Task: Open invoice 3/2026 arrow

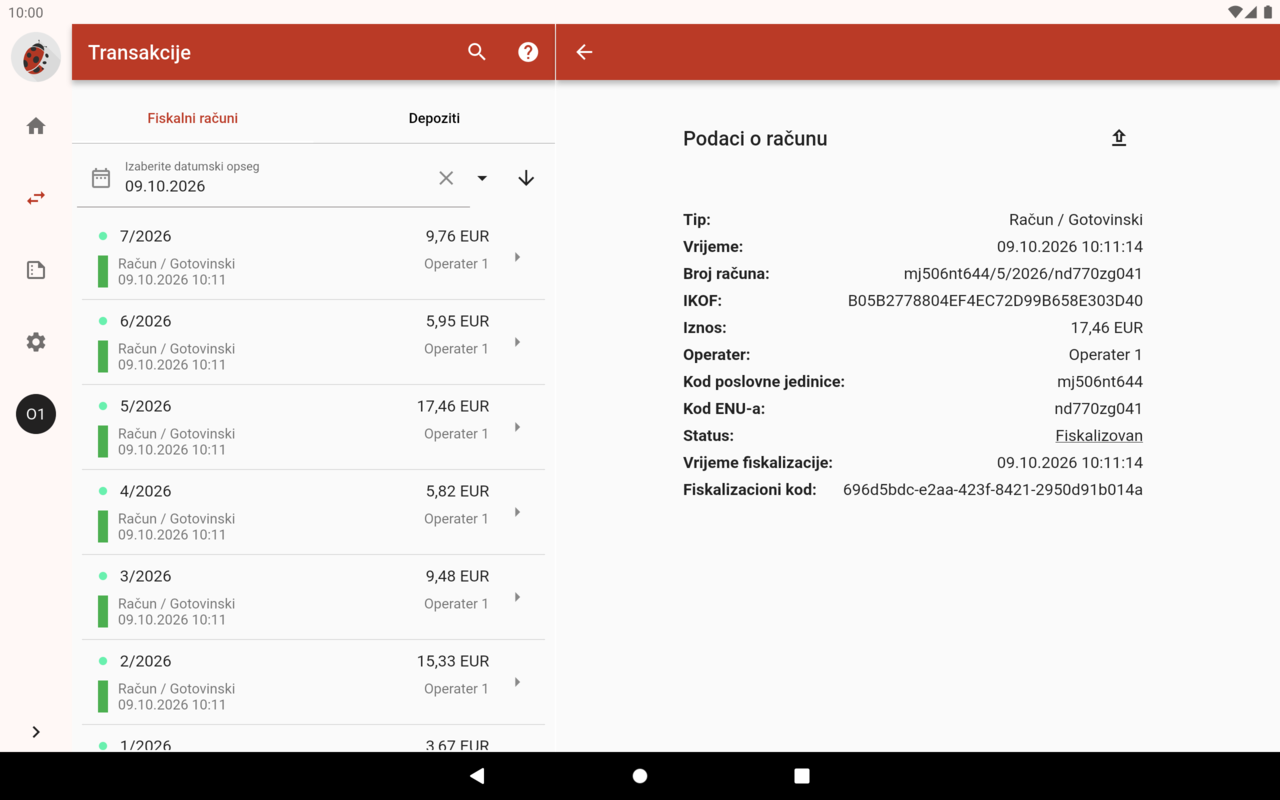Action: coord(517,597)
